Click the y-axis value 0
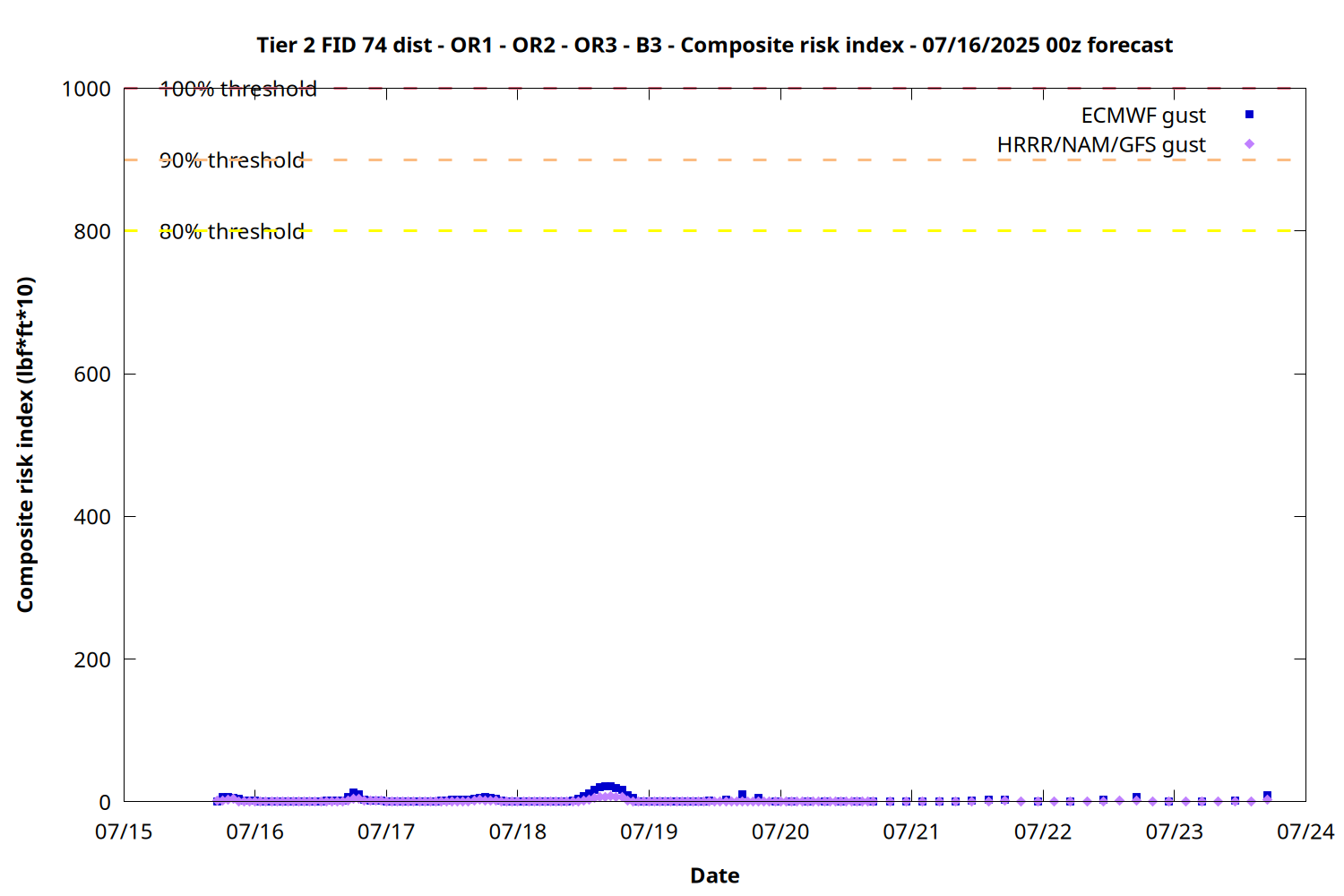This screenshot has height=896, width=1344. [x=105, y=803]
